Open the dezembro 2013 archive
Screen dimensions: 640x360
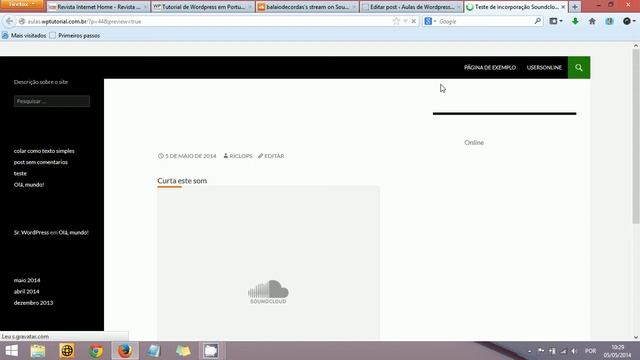[33, 303]
